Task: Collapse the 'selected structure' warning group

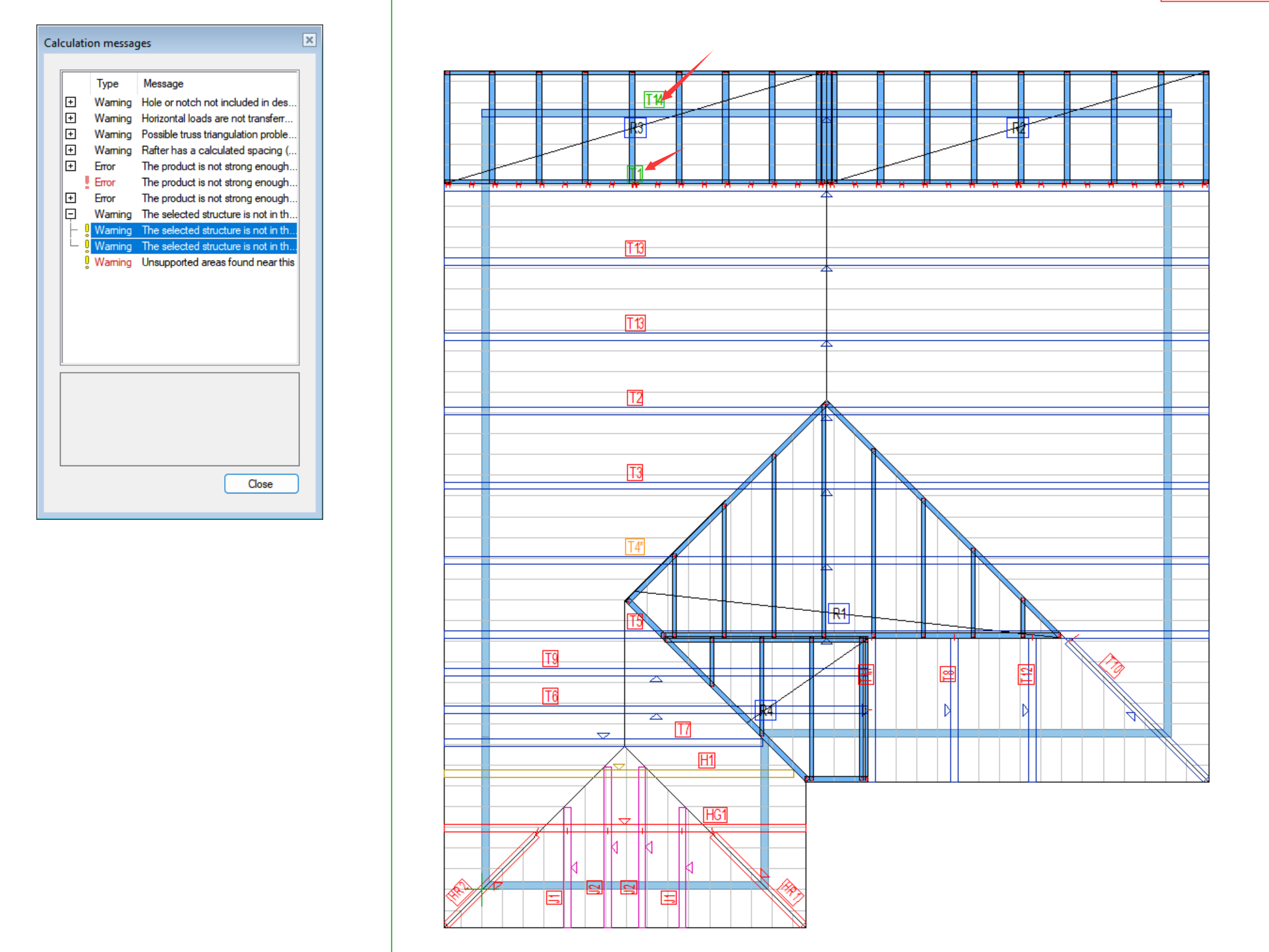Action: pyautogui.click(x=71, y=214)
